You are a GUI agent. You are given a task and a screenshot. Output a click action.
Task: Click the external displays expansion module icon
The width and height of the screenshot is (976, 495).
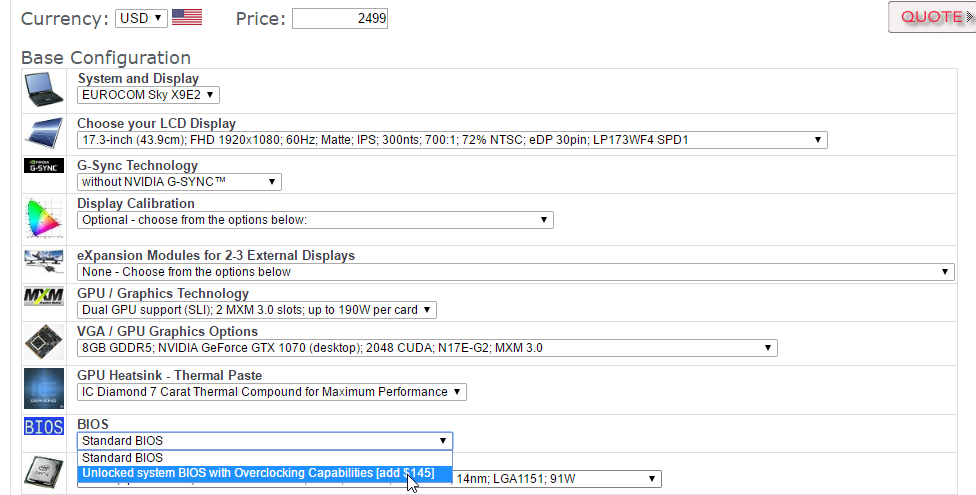pyautogui.click(x=44, y=261)
